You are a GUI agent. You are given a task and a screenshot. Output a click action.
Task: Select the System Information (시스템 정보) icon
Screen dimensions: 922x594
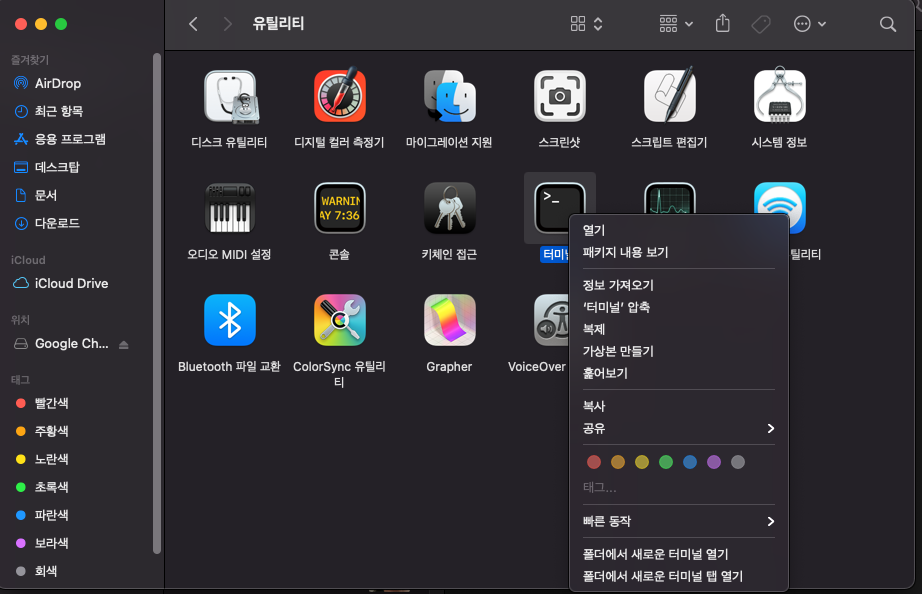click(780, 95)
